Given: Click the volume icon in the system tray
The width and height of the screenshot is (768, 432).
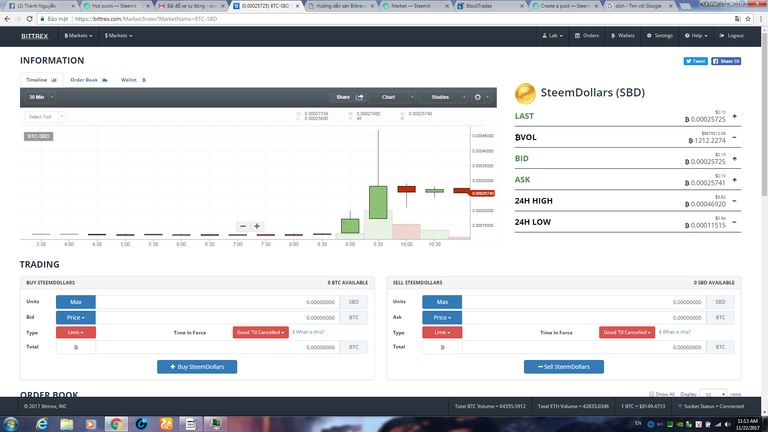Looking at the screenshot, I should pyautogui.click(x=727, y=424).
